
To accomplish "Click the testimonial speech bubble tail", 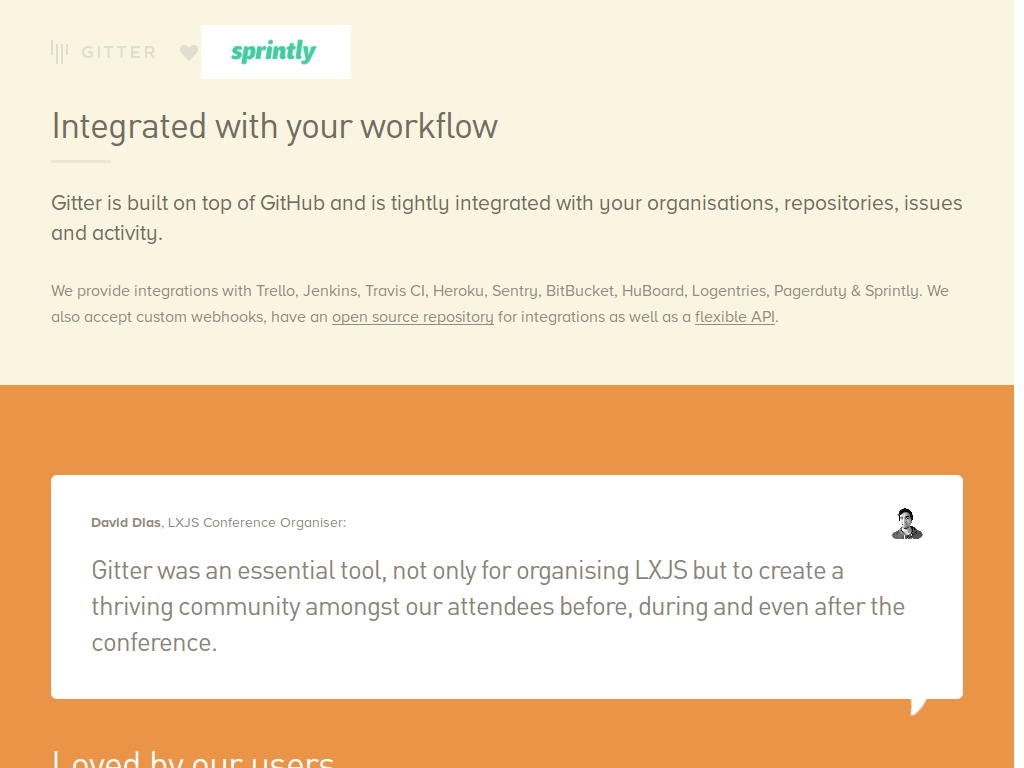I will pos(918,706).
